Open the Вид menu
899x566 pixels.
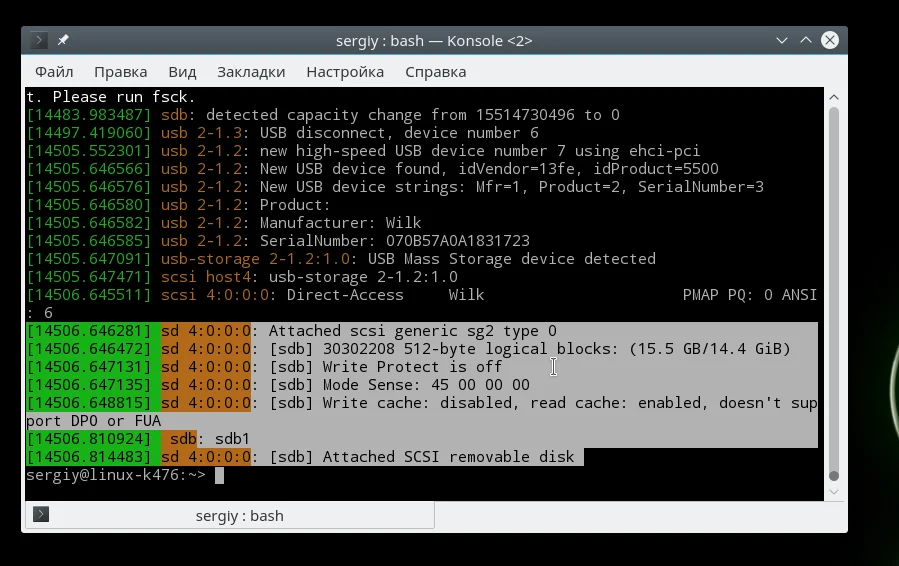pyautogui.click(x=182, y=72)
